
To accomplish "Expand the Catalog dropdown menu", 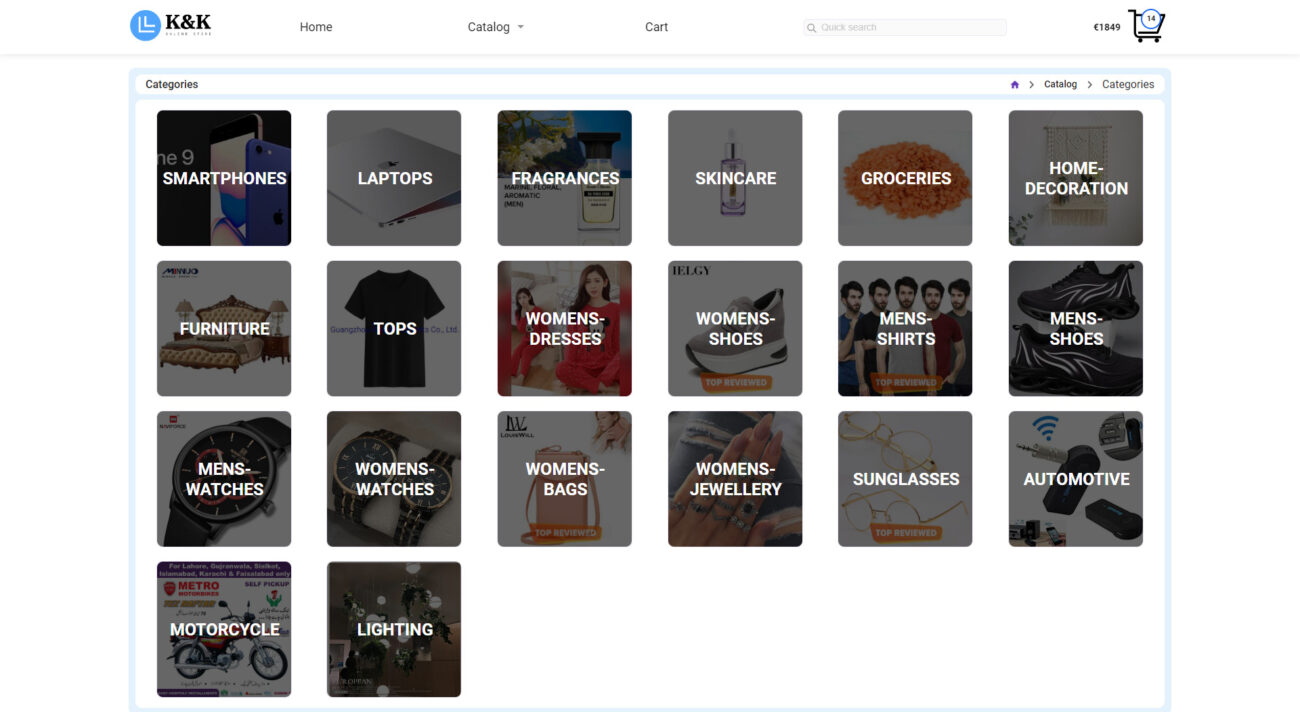I will 495,27.
